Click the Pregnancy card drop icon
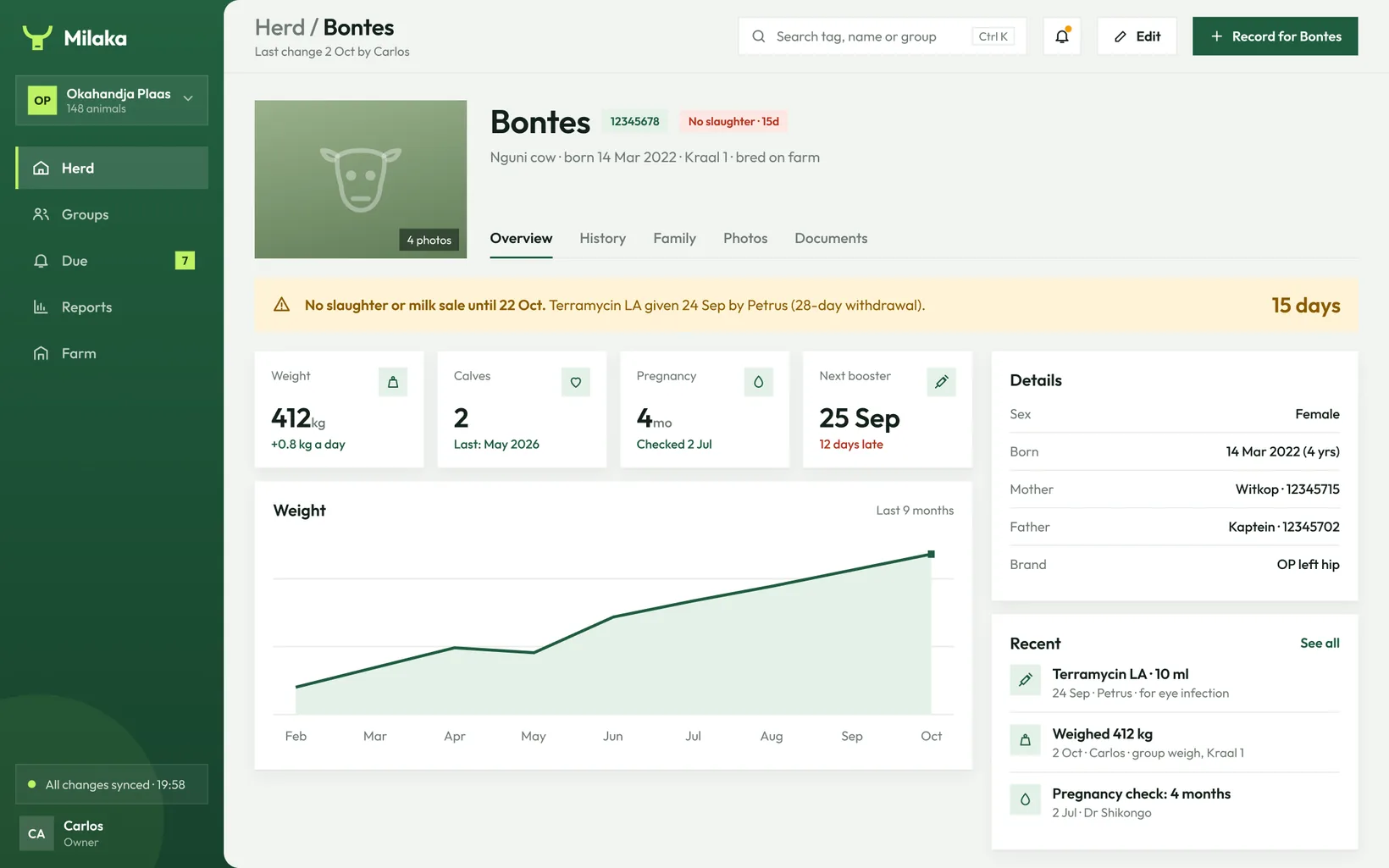The height and width of the screenshot is (868, 1389). (758, 382)
